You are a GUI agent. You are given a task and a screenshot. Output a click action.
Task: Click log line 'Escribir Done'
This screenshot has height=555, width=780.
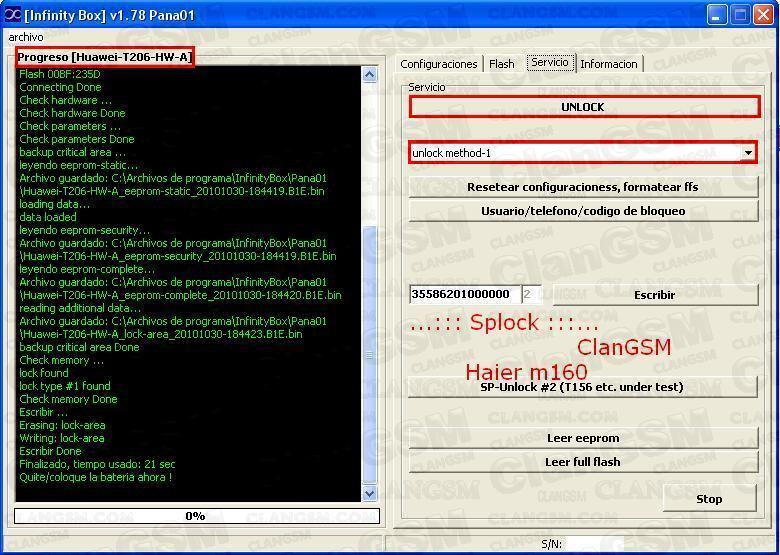pyautogui.click(x=50, y=451)
